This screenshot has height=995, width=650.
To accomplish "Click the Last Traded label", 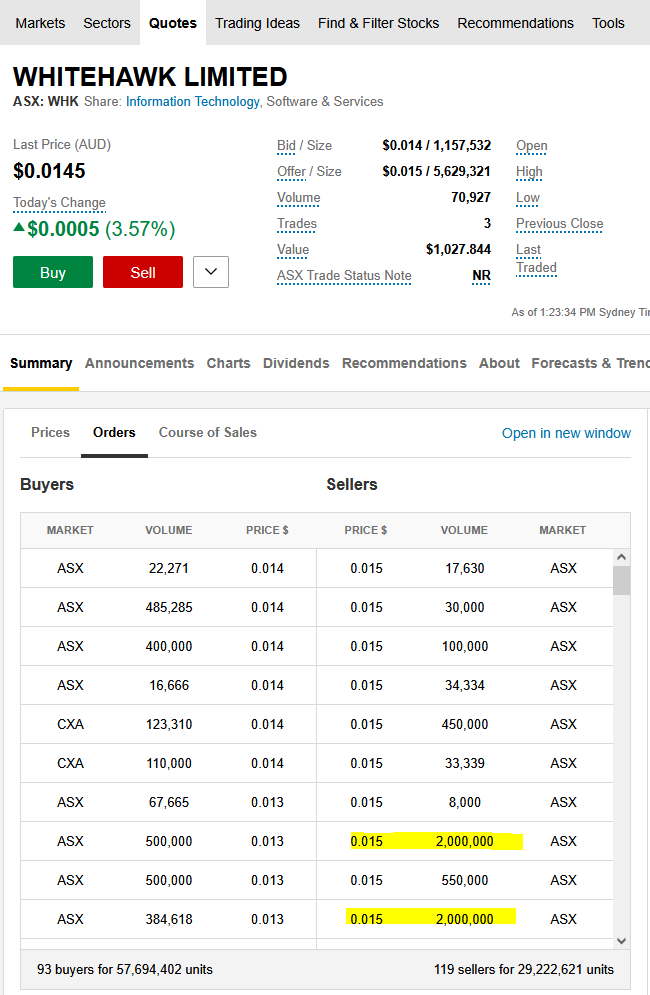I will coord(536,259).
